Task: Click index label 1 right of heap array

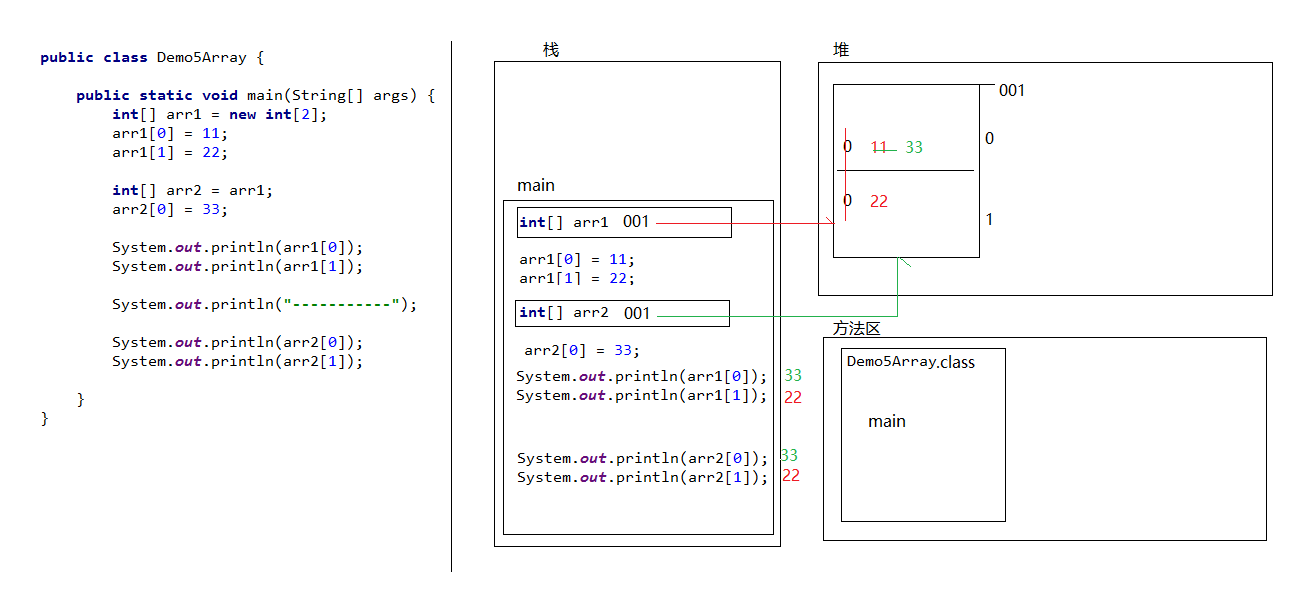Action: pyautogui.click(x=990, y=219)
